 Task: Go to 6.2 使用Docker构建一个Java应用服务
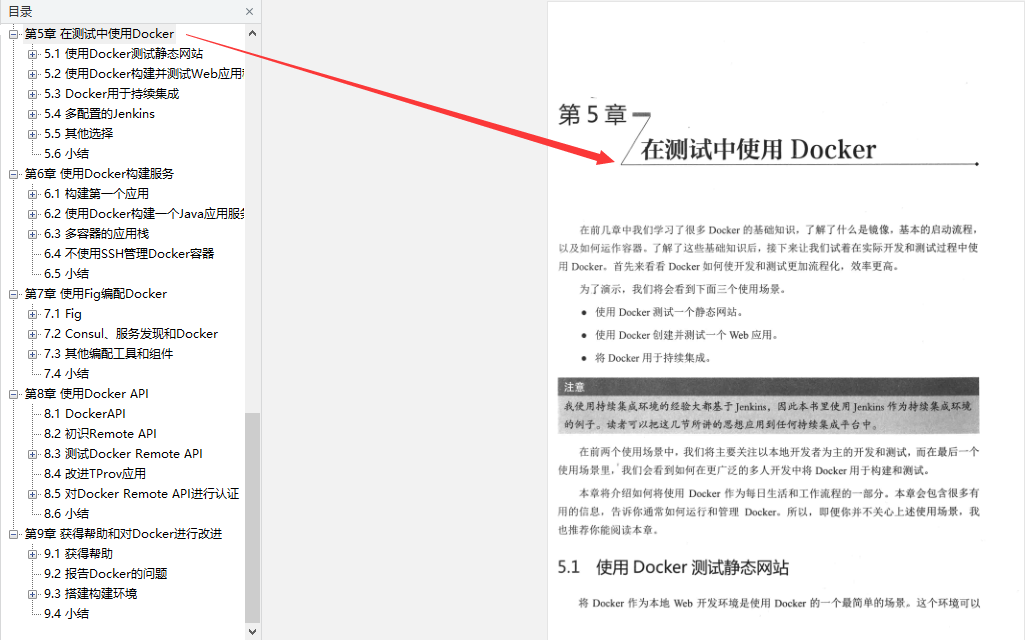click(x=144, y=214)
